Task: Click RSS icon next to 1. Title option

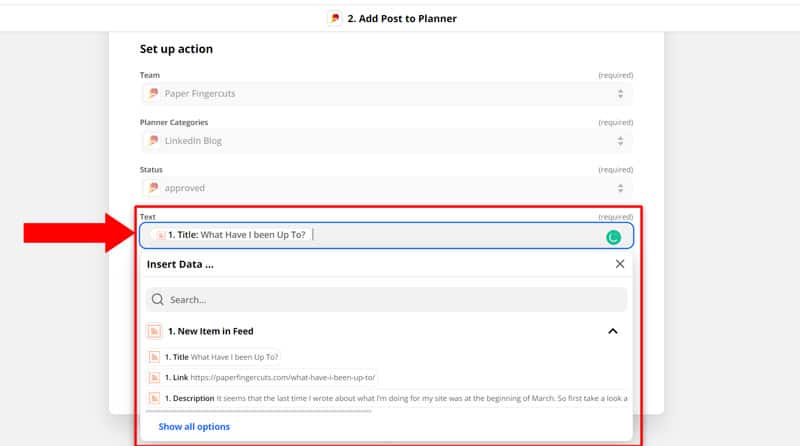Action: 154,357
